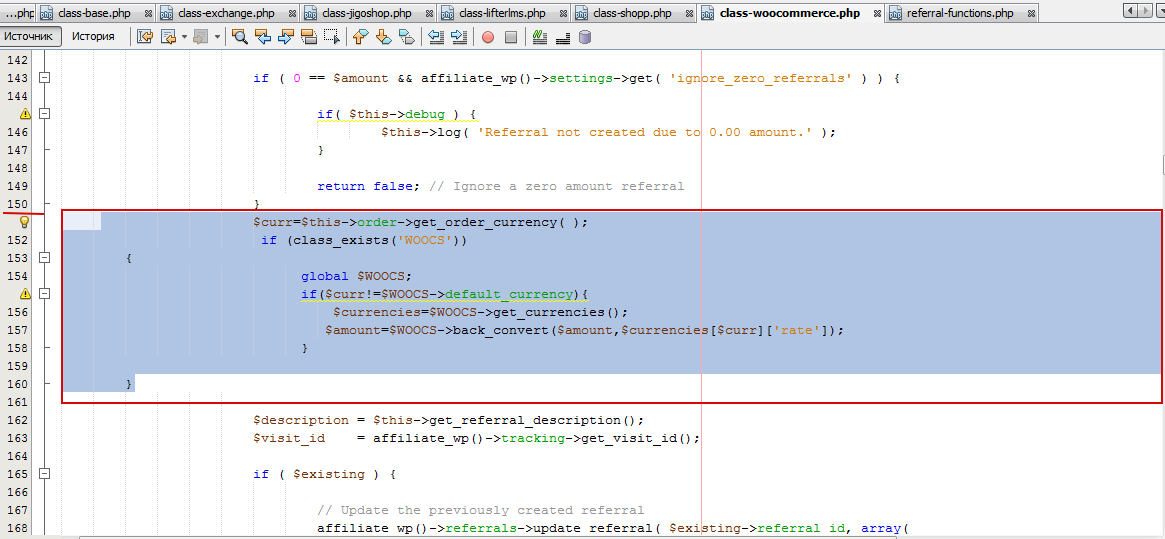The height and width of the screenshot is (539, 1165).
Task: Collapse the fold on the default_currency line
Action: coord(45,294)
